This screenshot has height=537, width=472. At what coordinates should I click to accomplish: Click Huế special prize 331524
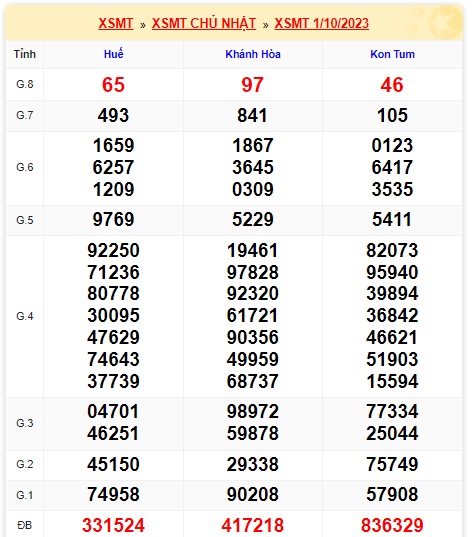(113, 525)
